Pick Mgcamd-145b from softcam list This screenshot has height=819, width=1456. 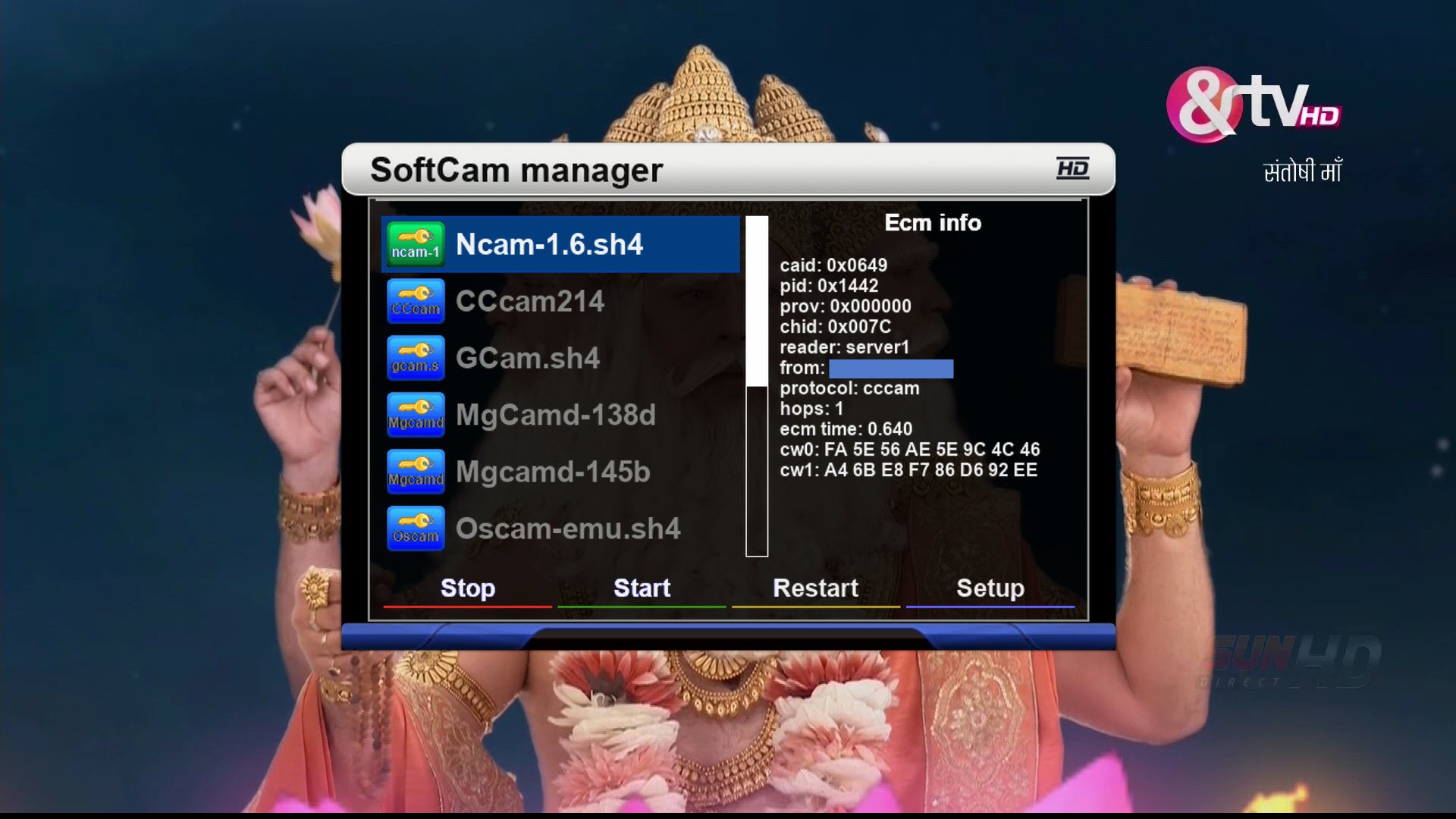tap(553, 472)
